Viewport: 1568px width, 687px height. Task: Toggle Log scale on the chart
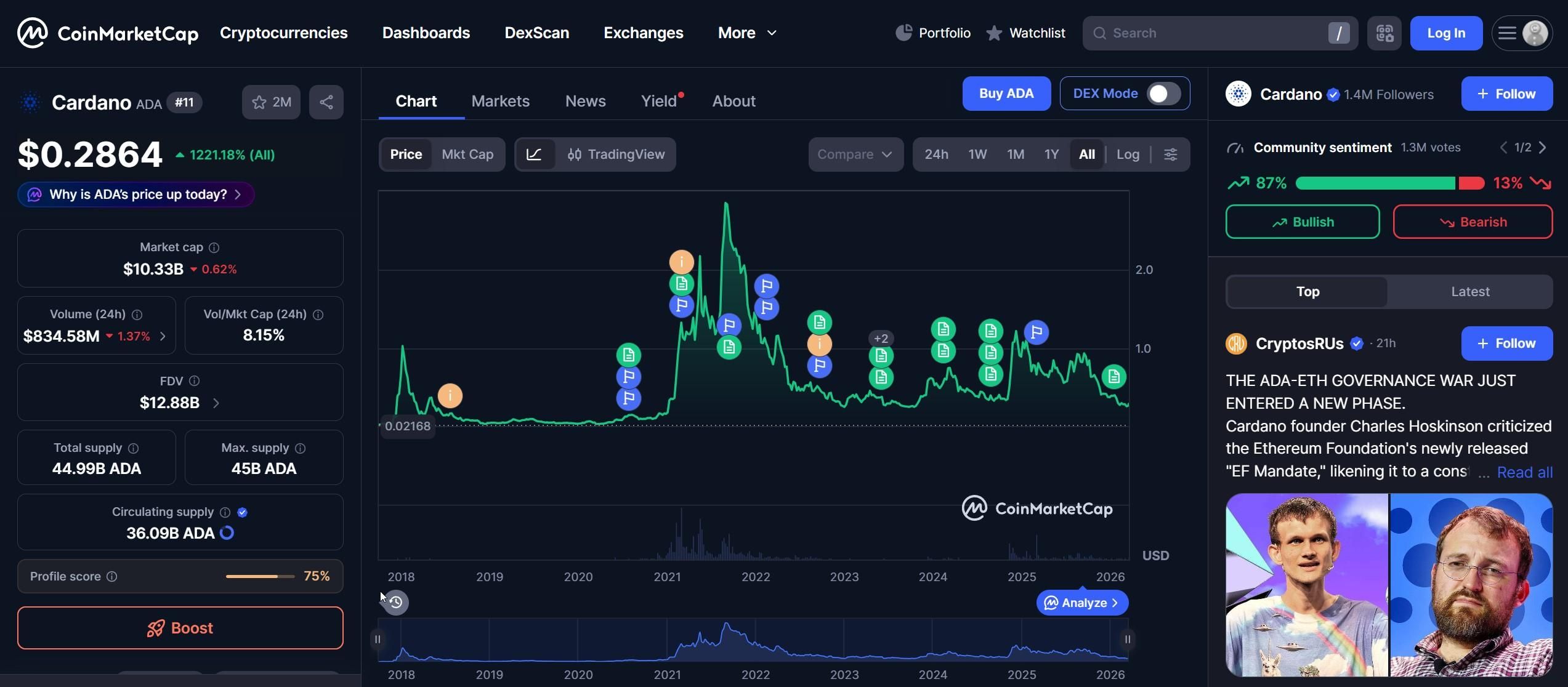[x=1128, y=155]
